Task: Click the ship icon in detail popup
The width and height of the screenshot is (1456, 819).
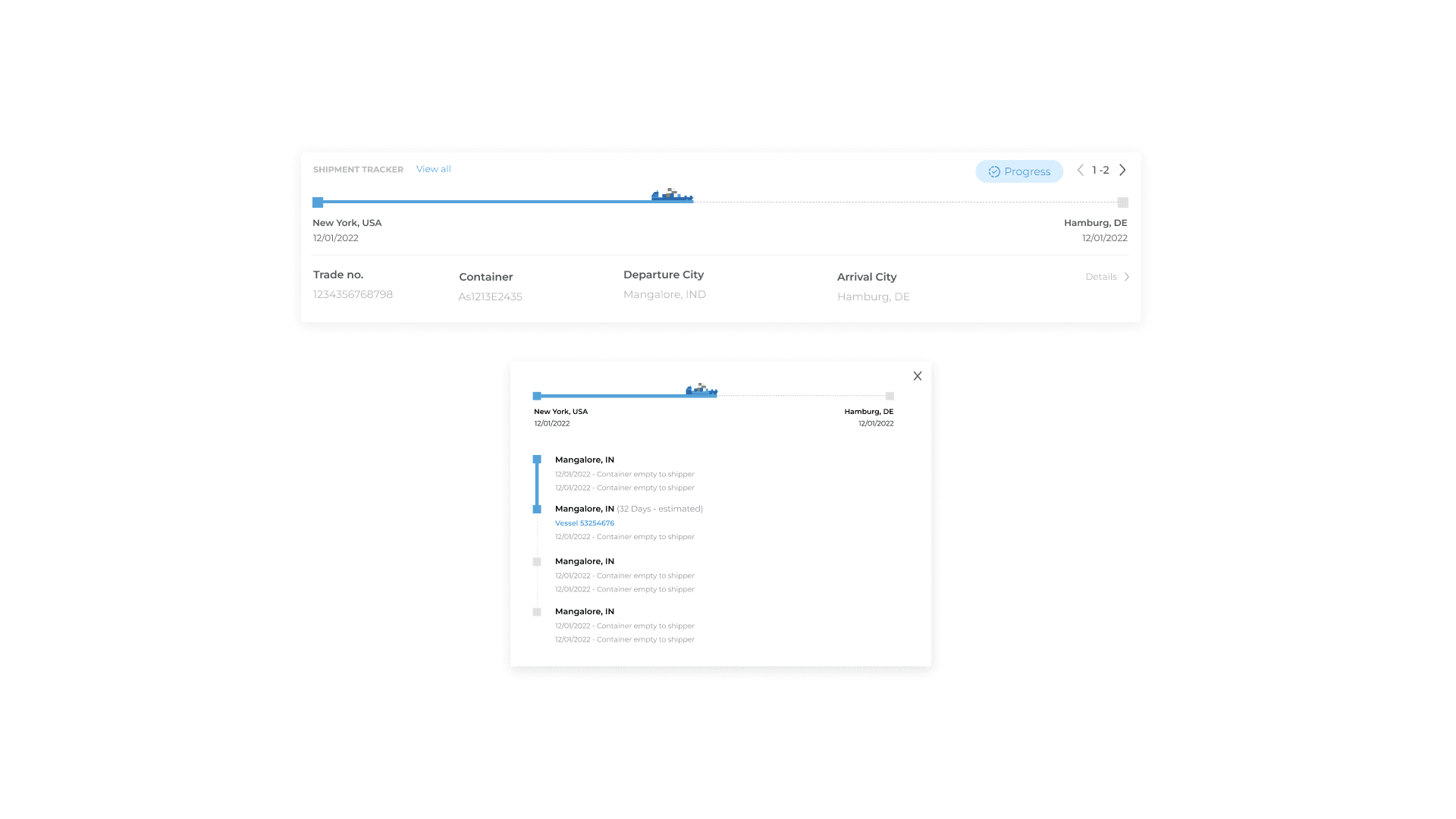Action: [701, 390]
